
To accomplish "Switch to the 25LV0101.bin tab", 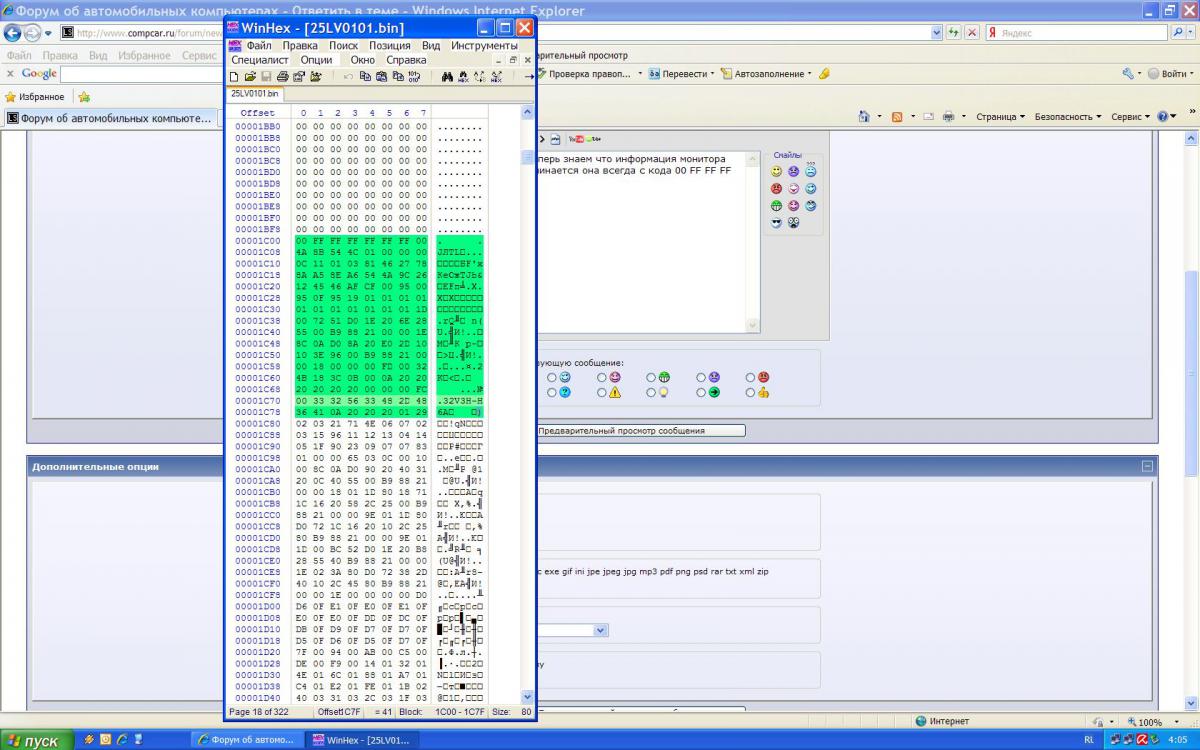I will point(255,94).
